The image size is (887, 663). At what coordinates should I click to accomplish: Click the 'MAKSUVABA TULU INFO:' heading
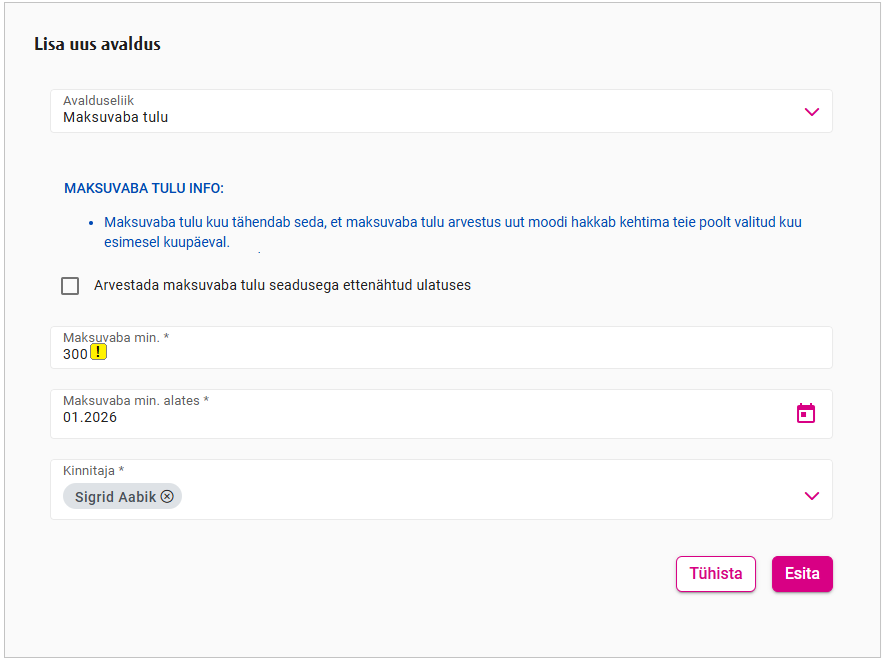tap(144, 188)
